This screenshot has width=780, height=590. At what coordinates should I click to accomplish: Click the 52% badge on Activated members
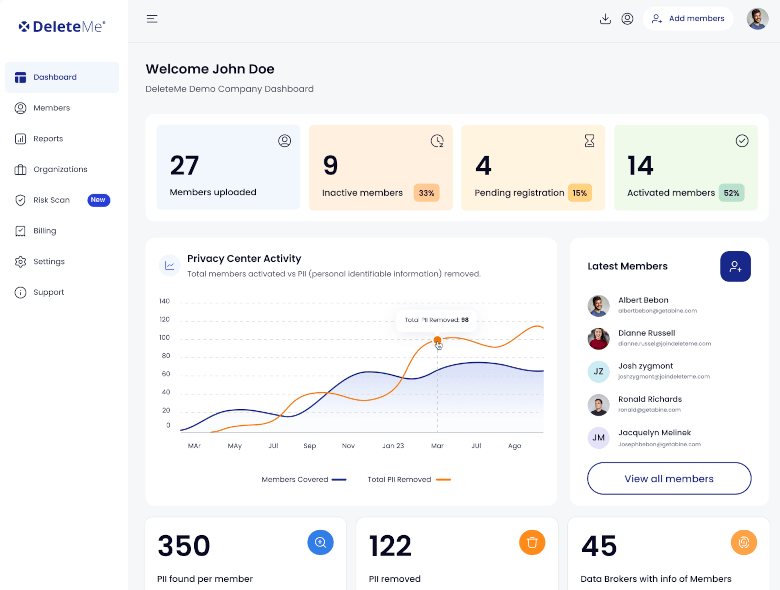(731, 193)
